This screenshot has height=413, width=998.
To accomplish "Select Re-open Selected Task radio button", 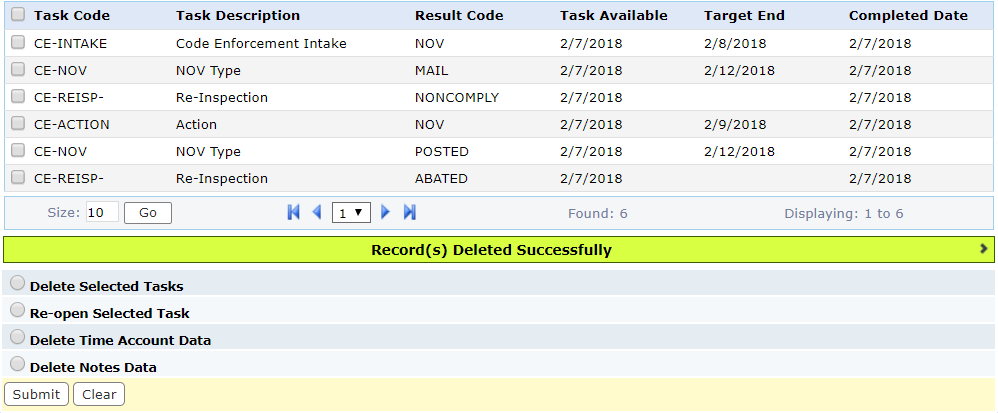I will pyautogui.click(x=18, y=310).
